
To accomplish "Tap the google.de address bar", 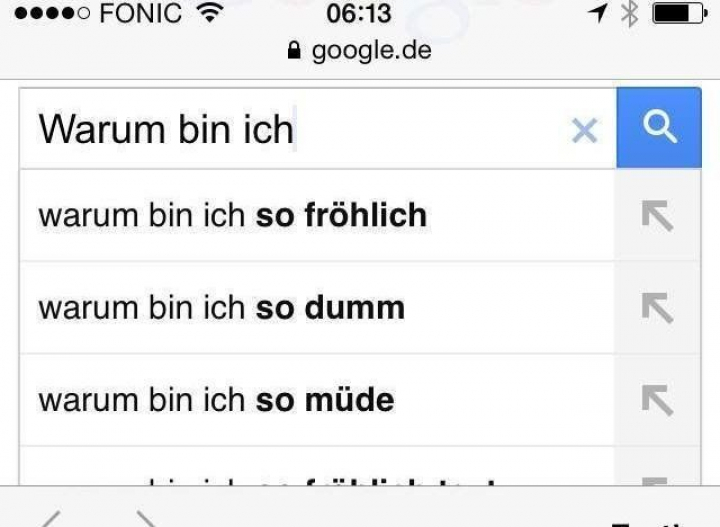I will [x=360, y=51].
